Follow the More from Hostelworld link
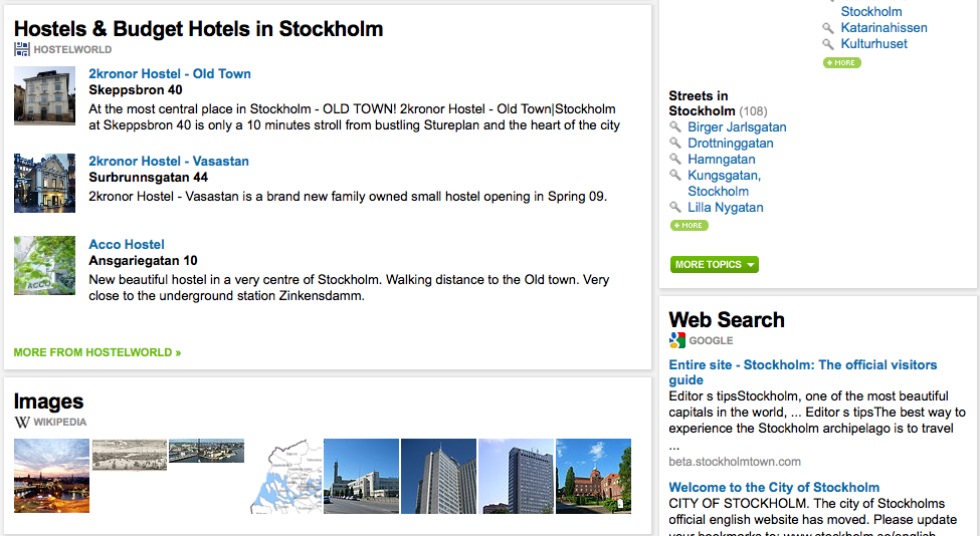The height and width of the screenshot is (536, 980). coord(97,352)
